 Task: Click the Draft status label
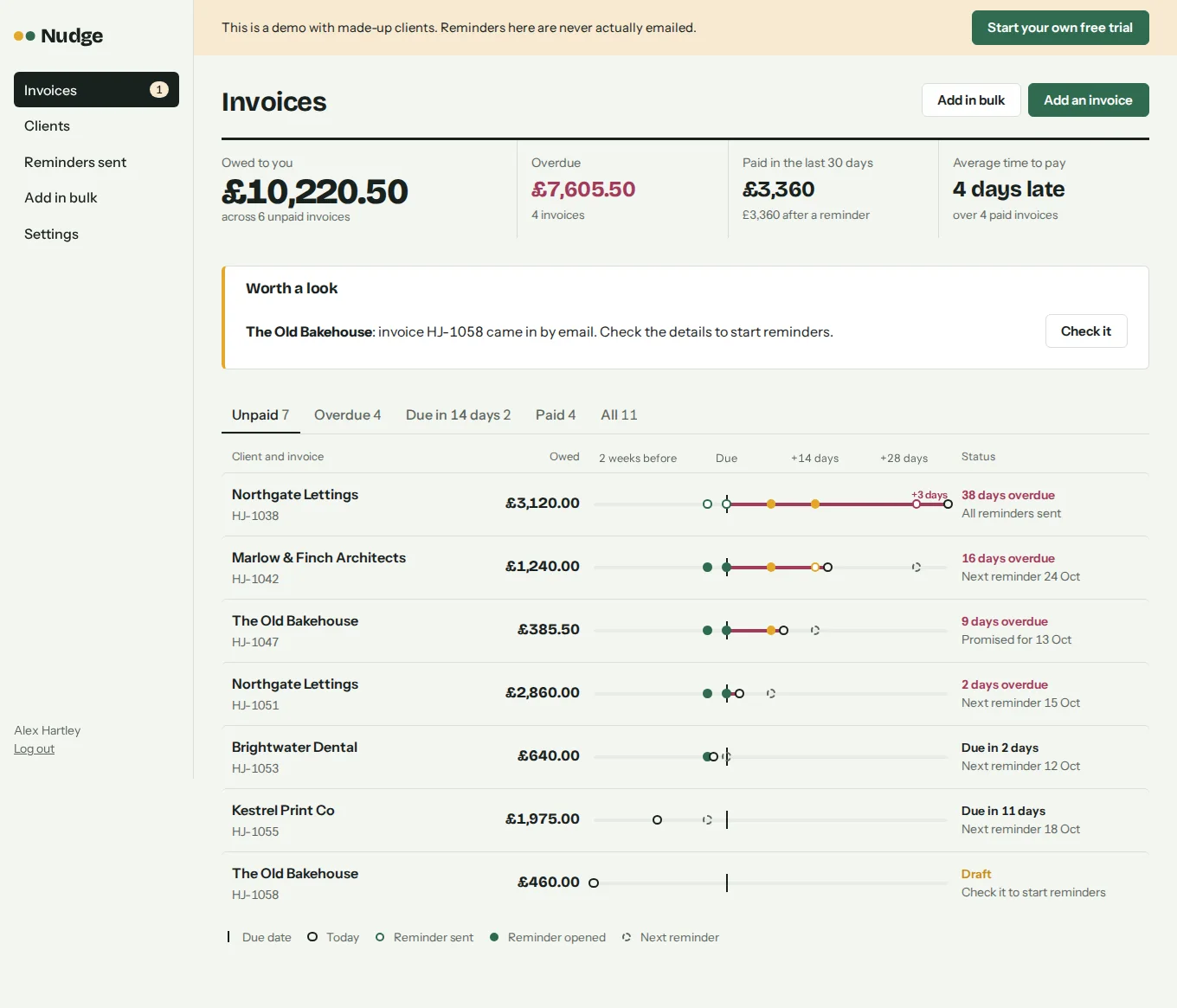pyautogui.click(x=976, y=875)
